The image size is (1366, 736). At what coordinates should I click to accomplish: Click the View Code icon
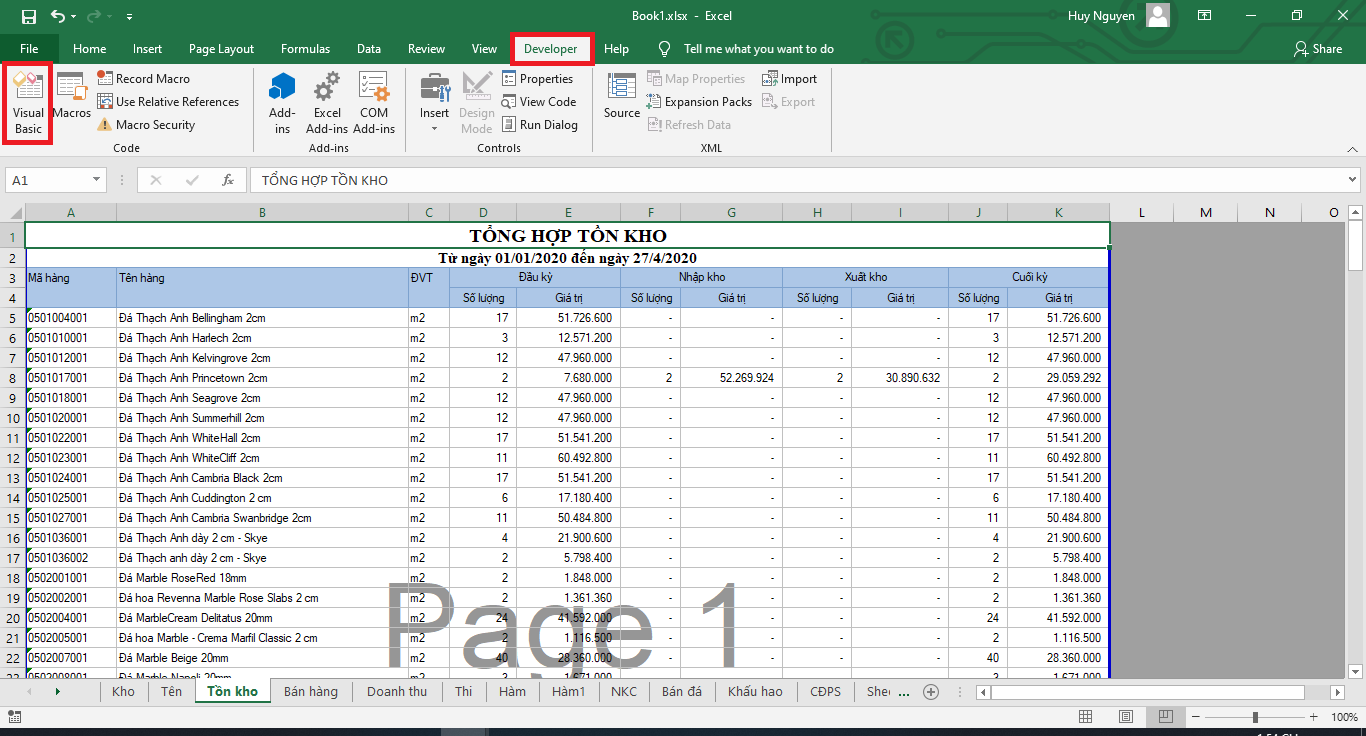pos(509,102)
